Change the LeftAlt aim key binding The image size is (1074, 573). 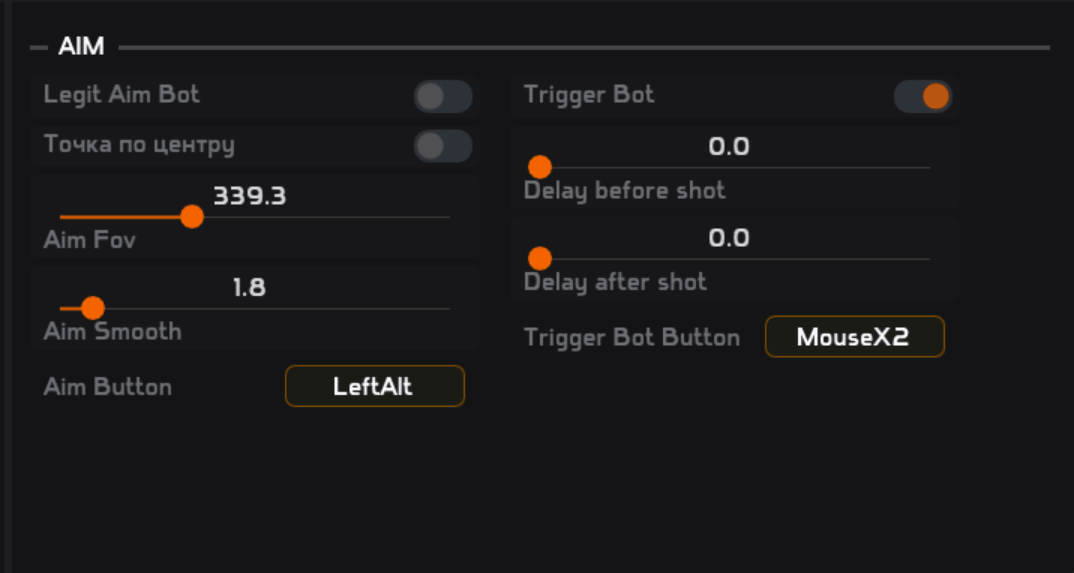(374, 386)
